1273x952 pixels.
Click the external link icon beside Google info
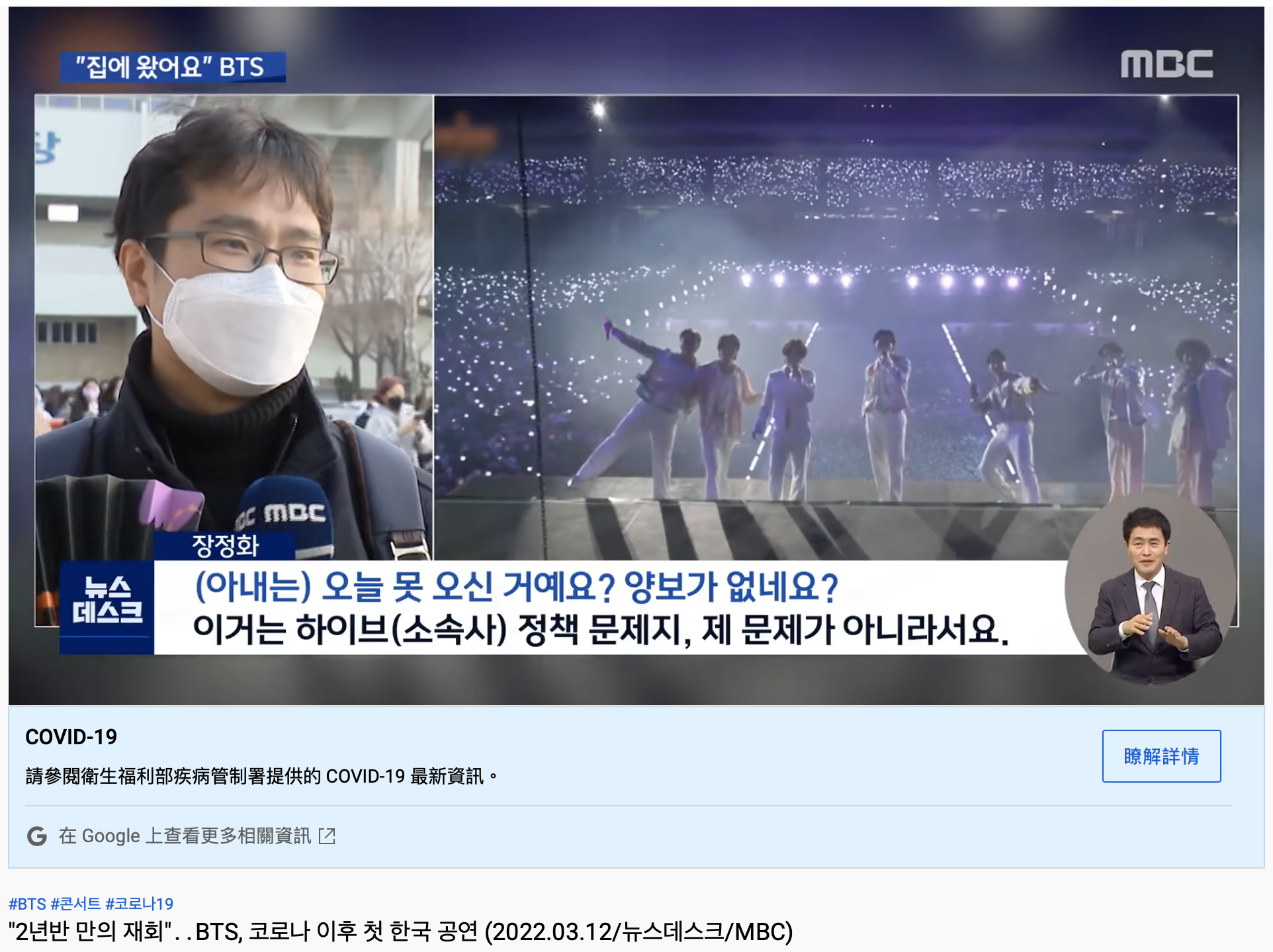coord(328,836)
